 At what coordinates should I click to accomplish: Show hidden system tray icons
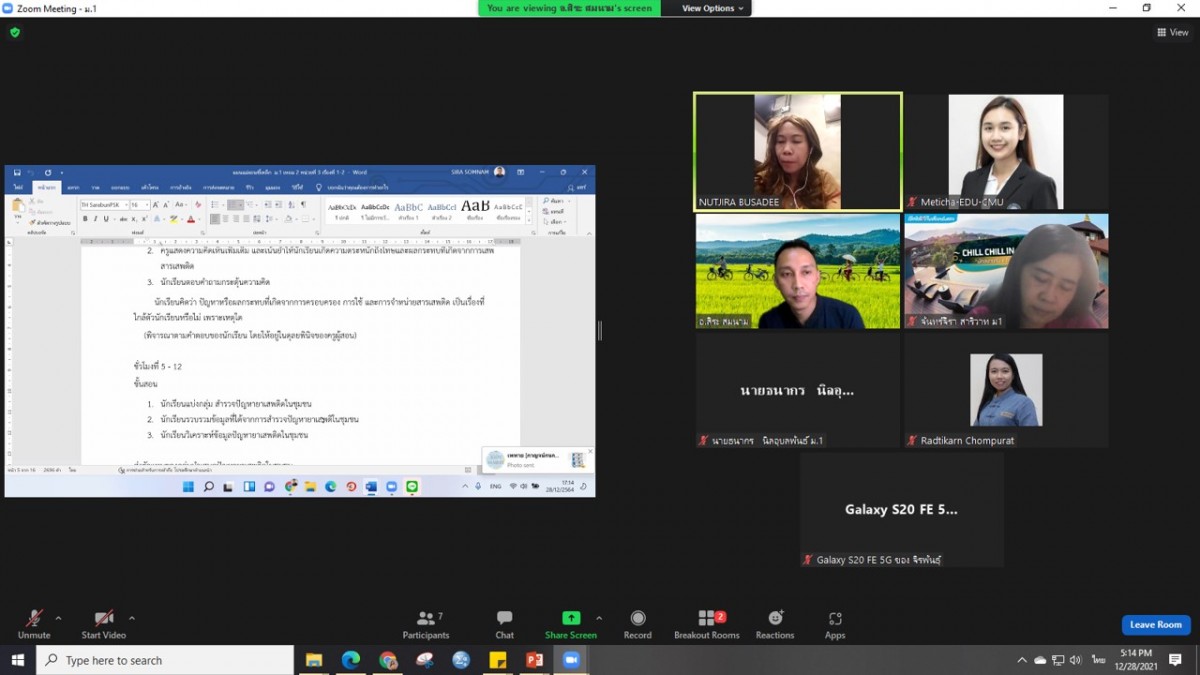(x=1022, y=660)
